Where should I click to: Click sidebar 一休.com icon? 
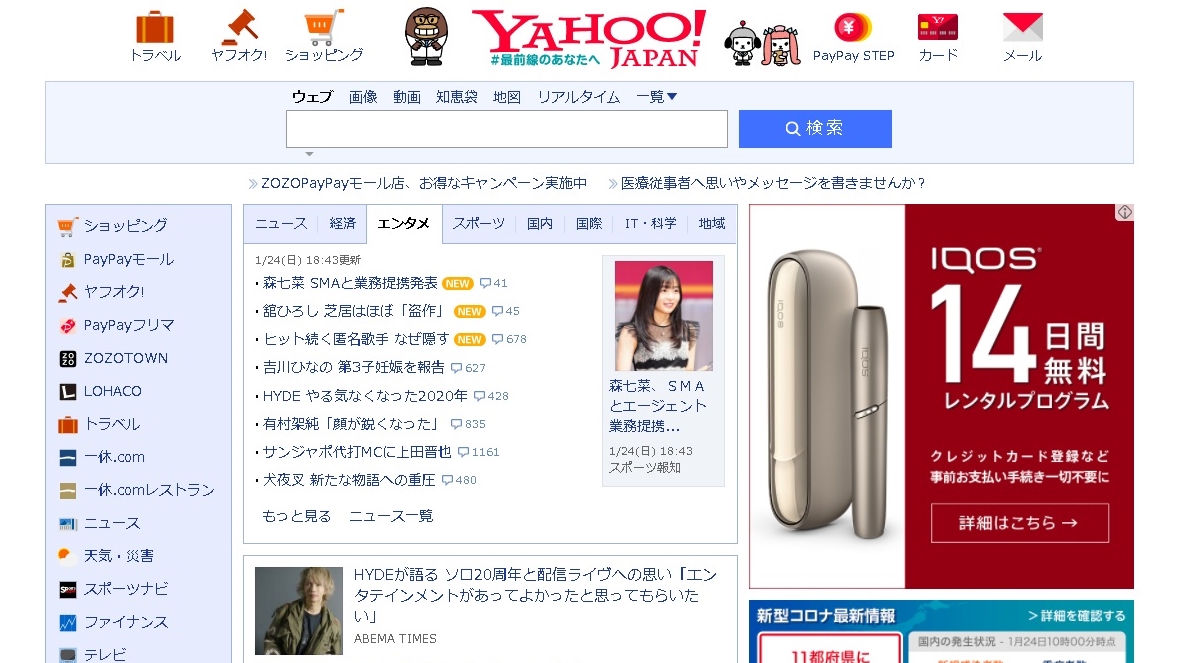[x=68, y=458]
